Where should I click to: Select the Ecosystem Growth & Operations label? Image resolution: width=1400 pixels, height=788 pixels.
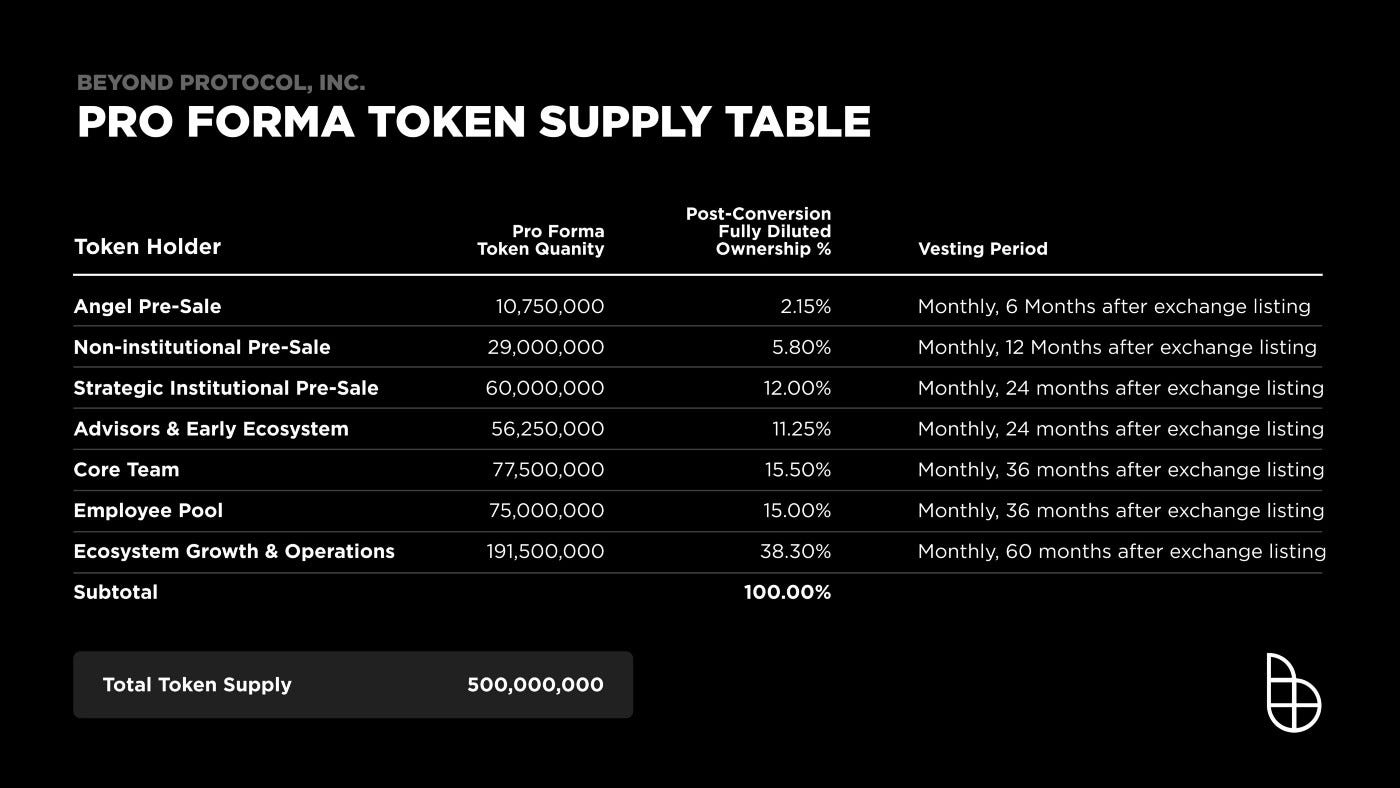coord(234,552)
